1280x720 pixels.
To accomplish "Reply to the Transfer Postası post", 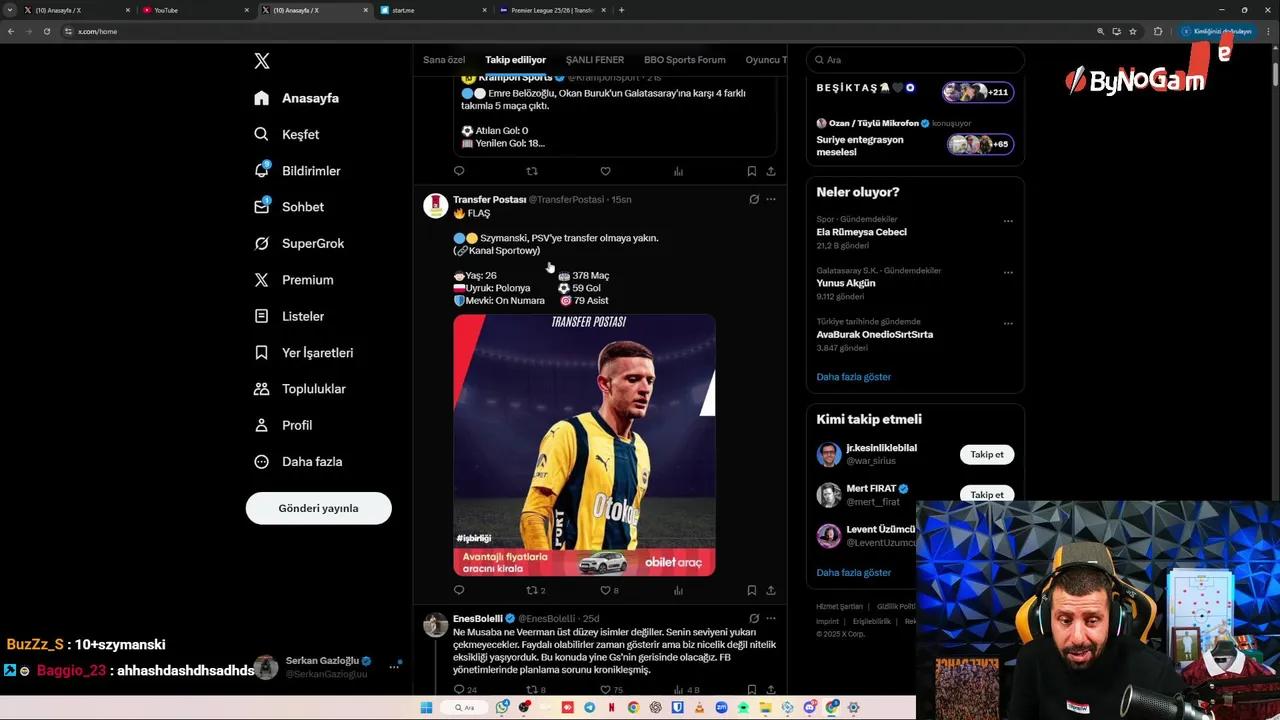I will pyautogui.click(x=459, y=590).
